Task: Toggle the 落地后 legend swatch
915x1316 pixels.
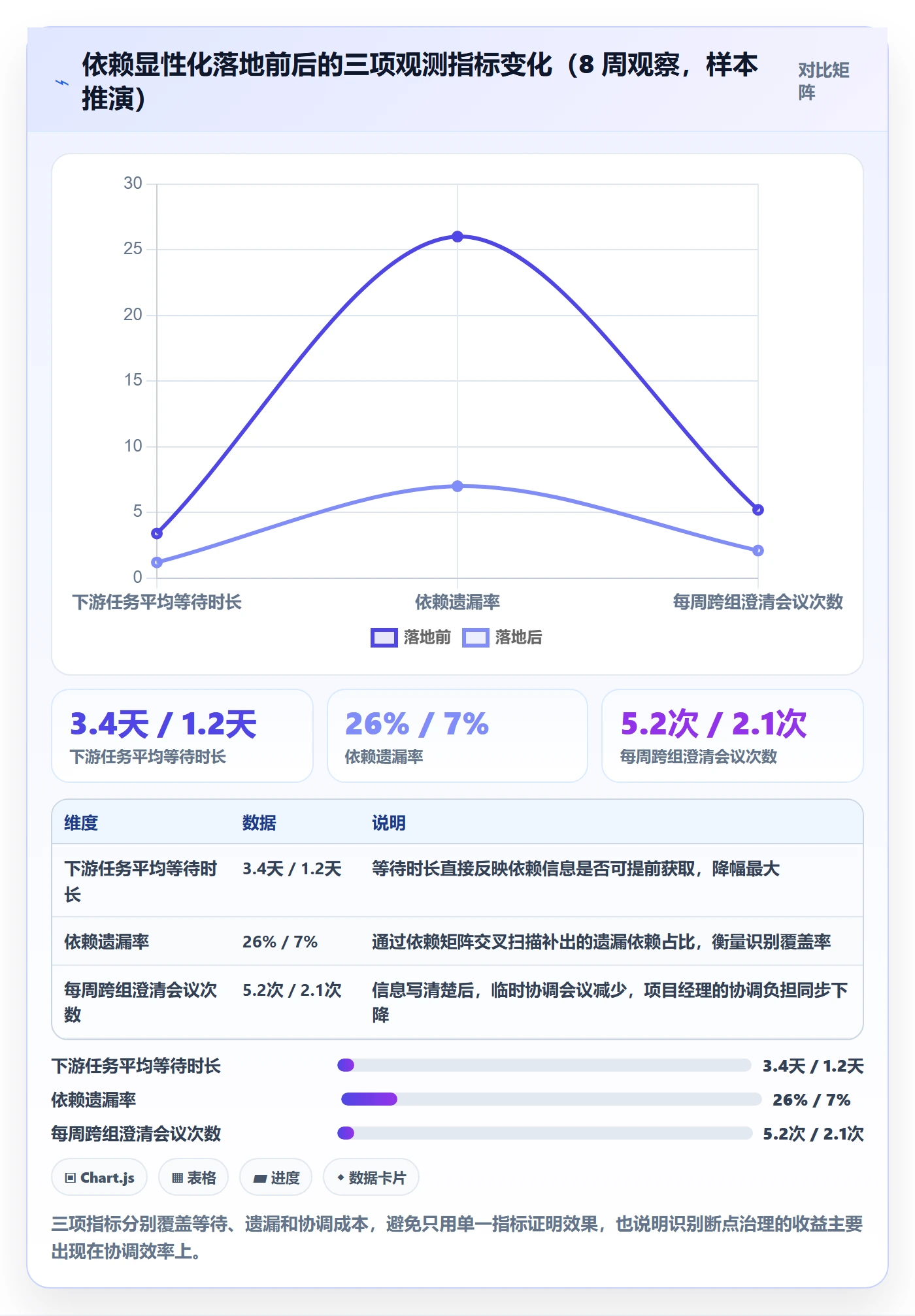Action: [475, 637]
